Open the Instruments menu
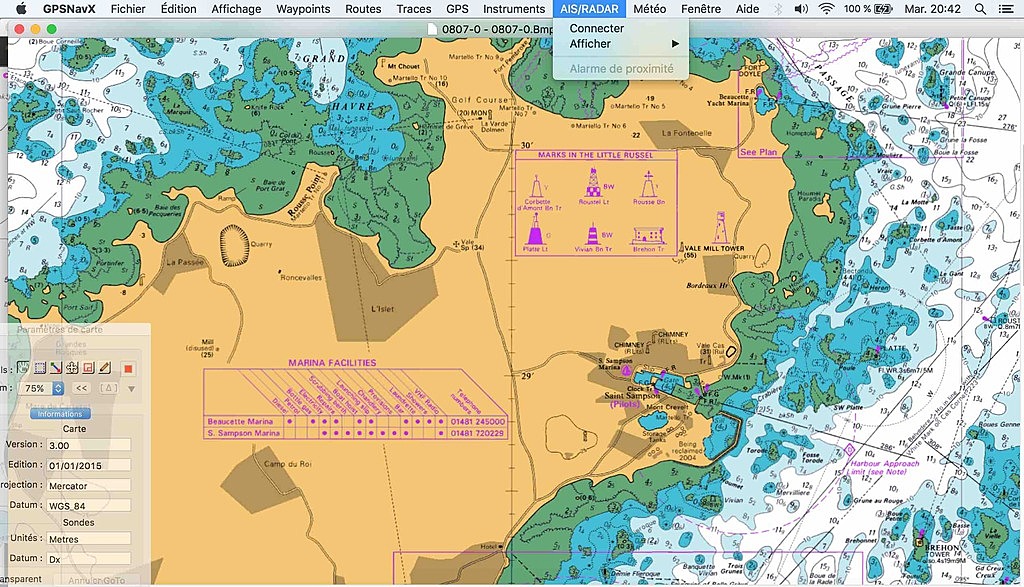Image resolution: width=1024 pixels, height=587 pixels. point(514,9)
